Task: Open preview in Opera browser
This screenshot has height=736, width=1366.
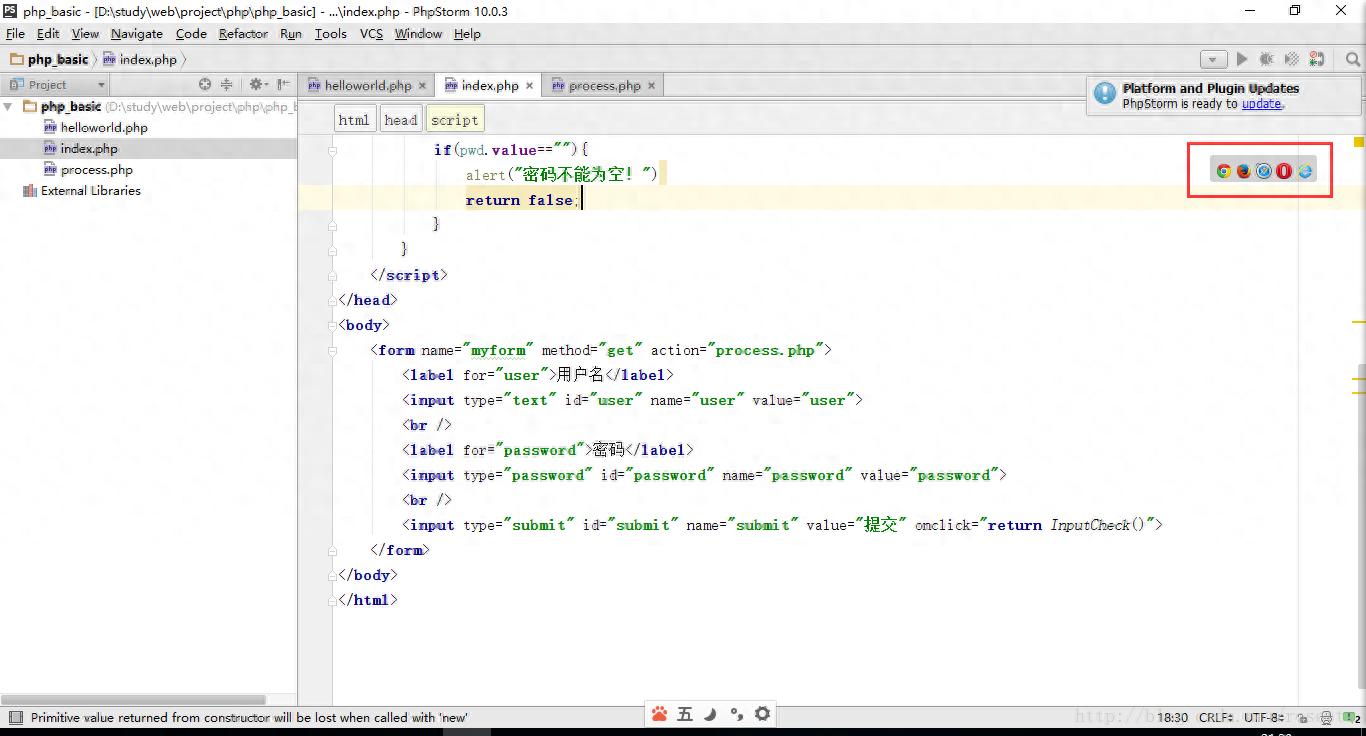Action: pos(1284,171)
